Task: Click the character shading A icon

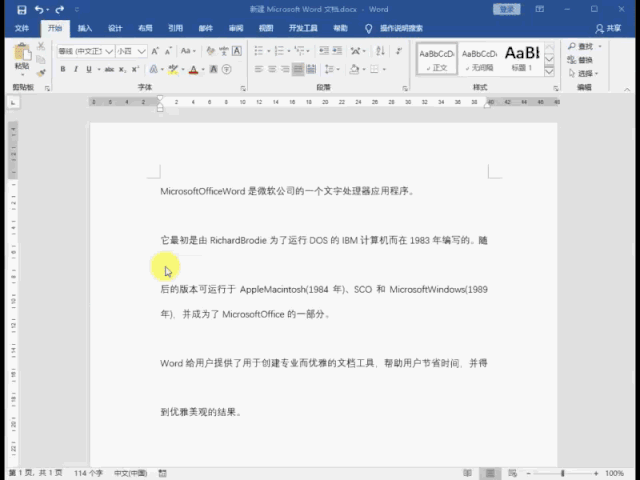Action: click(x=213, y=69)
